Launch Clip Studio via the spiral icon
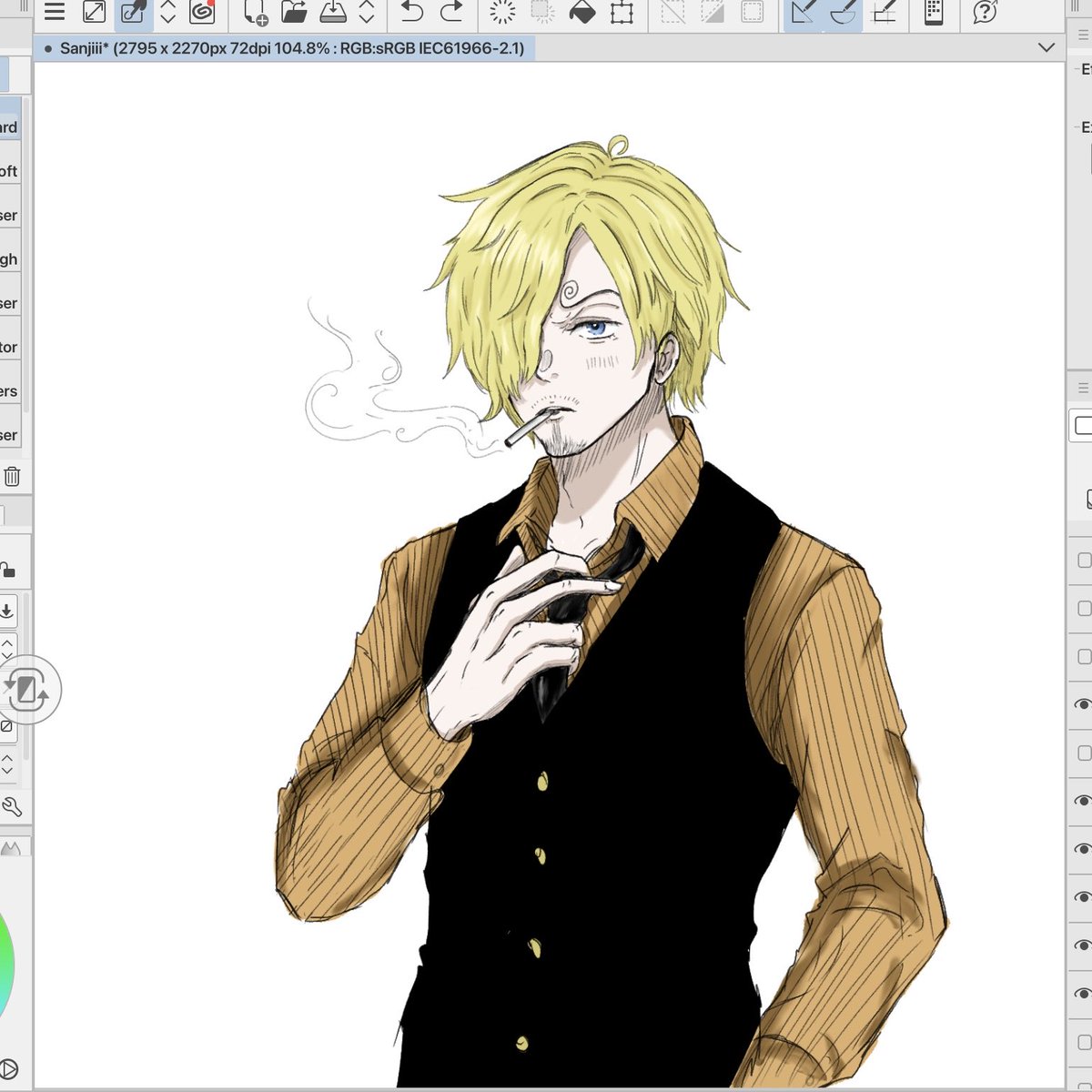 [x=202, y=12]
